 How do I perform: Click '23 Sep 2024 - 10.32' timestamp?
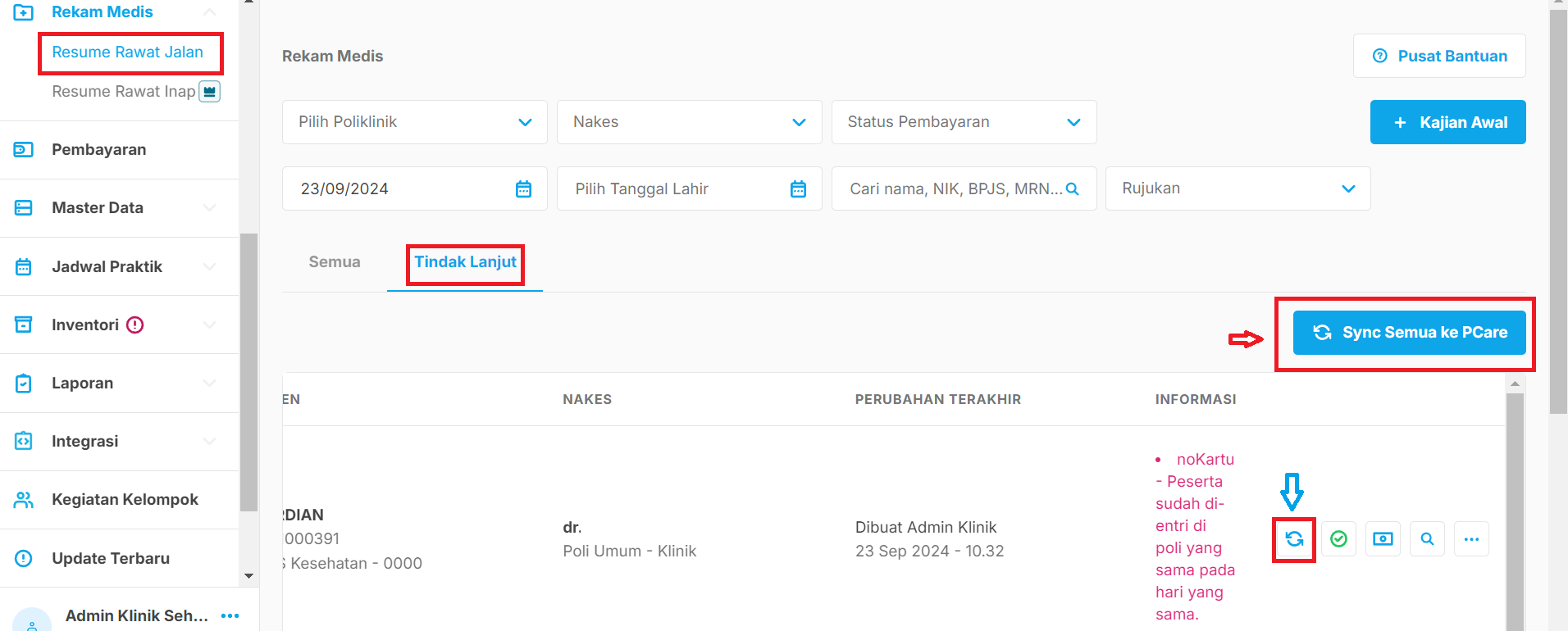coord(930,552)
